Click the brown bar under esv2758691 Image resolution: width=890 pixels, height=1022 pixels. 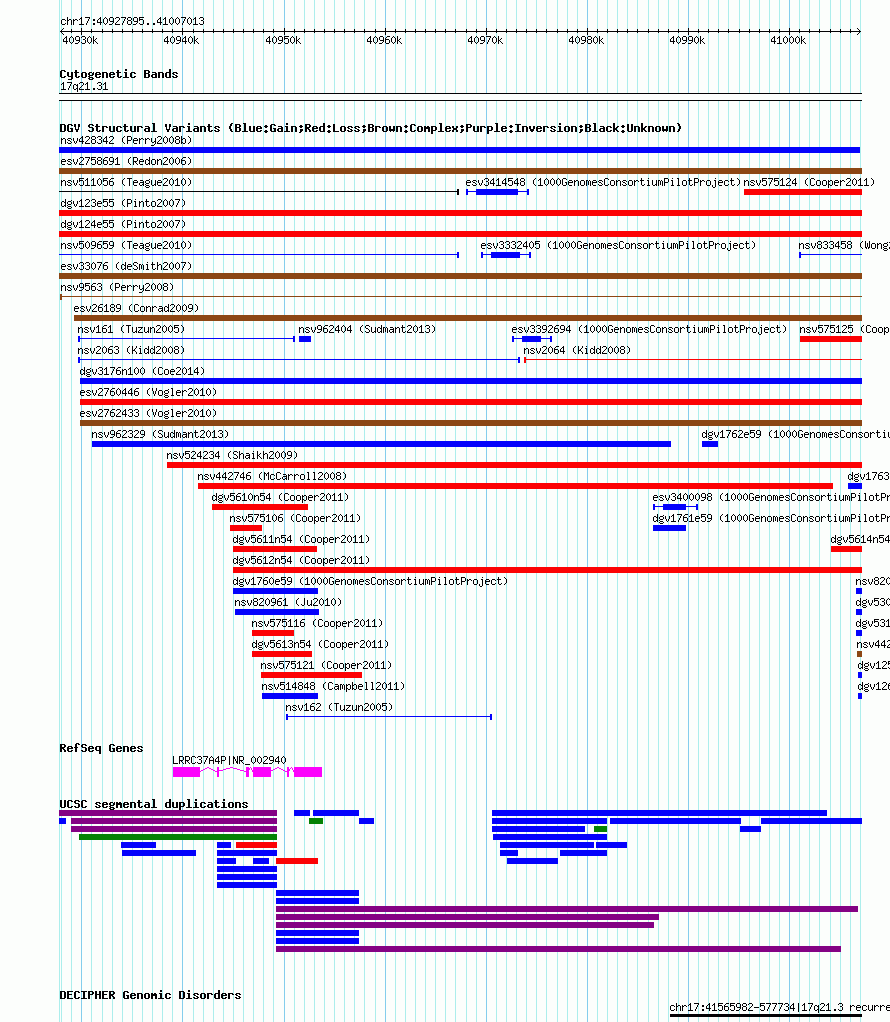(460, 171)
